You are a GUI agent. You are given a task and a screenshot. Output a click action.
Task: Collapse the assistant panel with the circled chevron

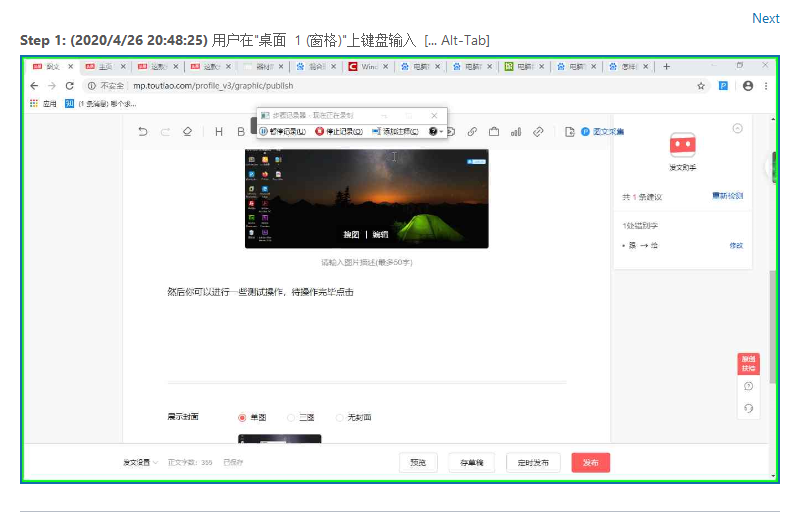click(738, 128)
